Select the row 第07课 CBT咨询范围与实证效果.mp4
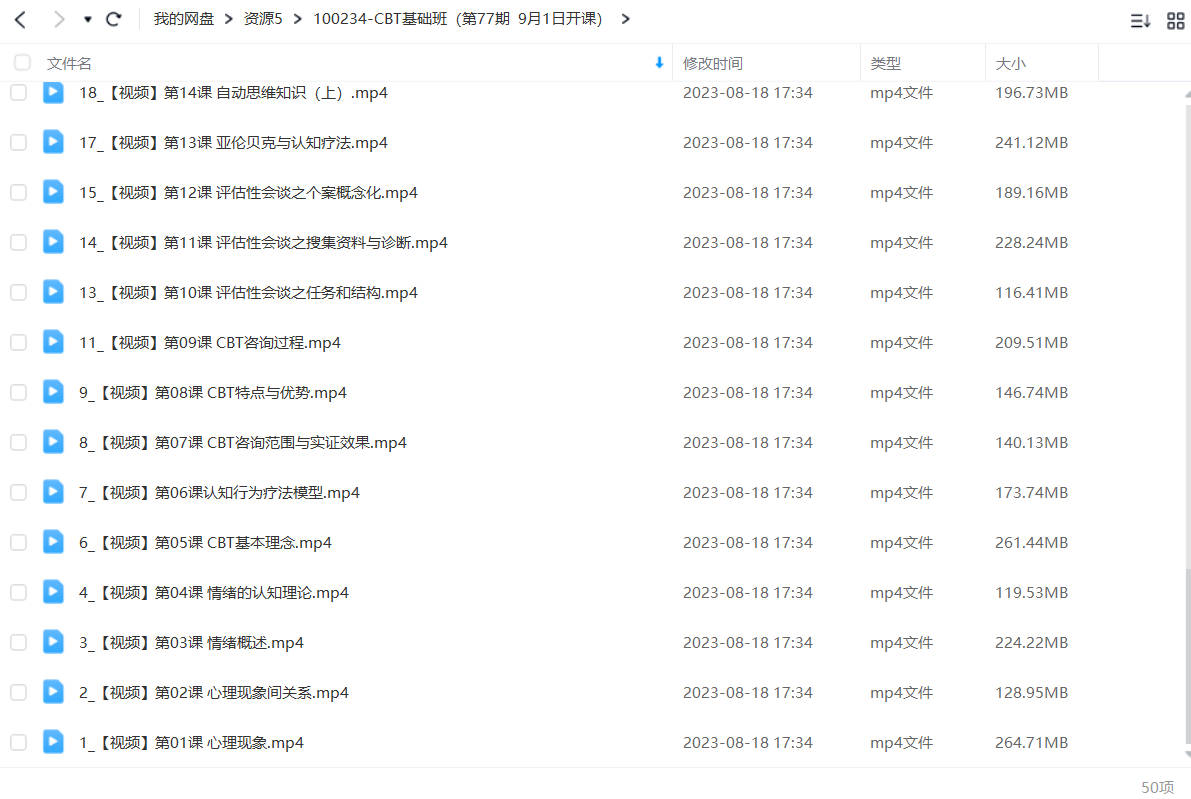This screenshot has width=1191, height=799. point(592,442)
